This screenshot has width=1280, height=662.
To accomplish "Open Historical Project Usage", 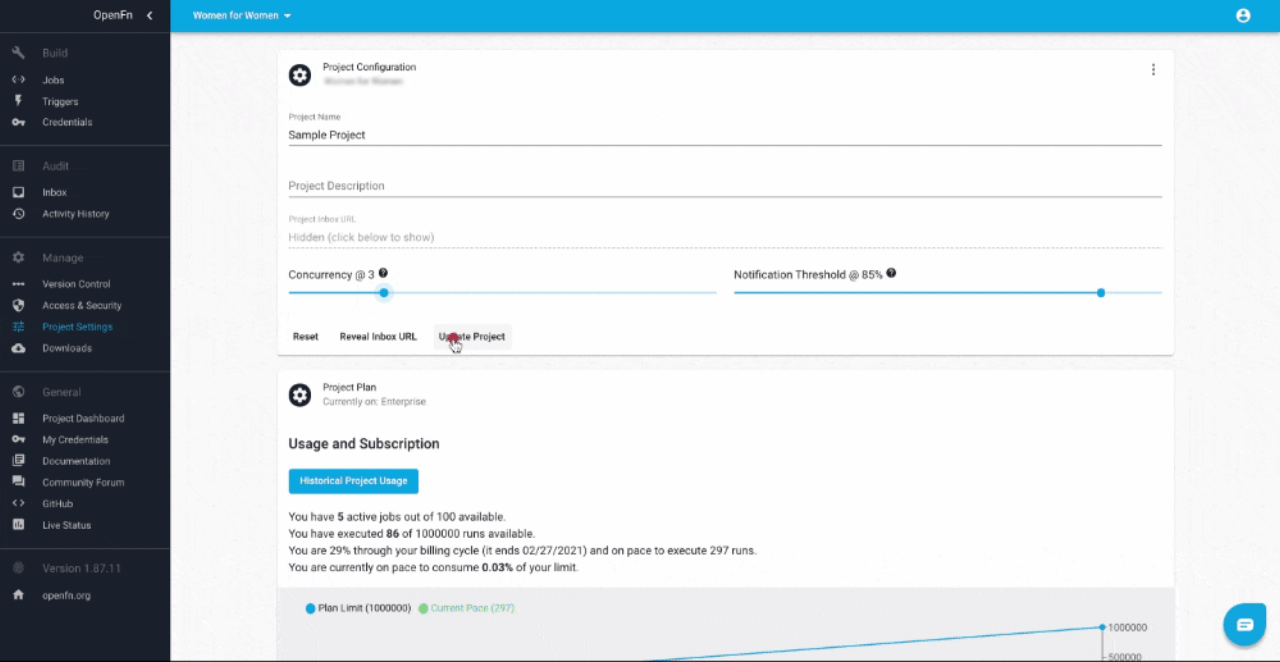I will click(353, 481).
